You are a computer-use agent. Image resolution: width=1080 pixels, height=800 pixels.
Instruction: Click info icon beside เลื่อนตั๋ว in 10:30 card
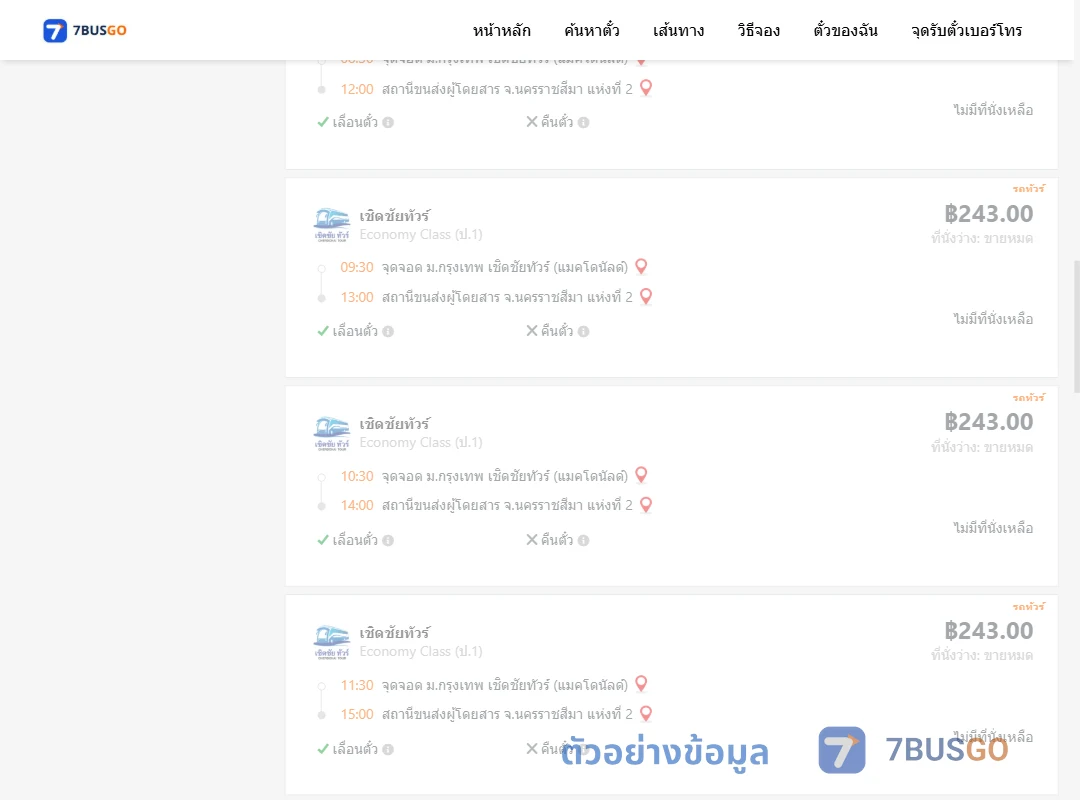click(388, 540)
